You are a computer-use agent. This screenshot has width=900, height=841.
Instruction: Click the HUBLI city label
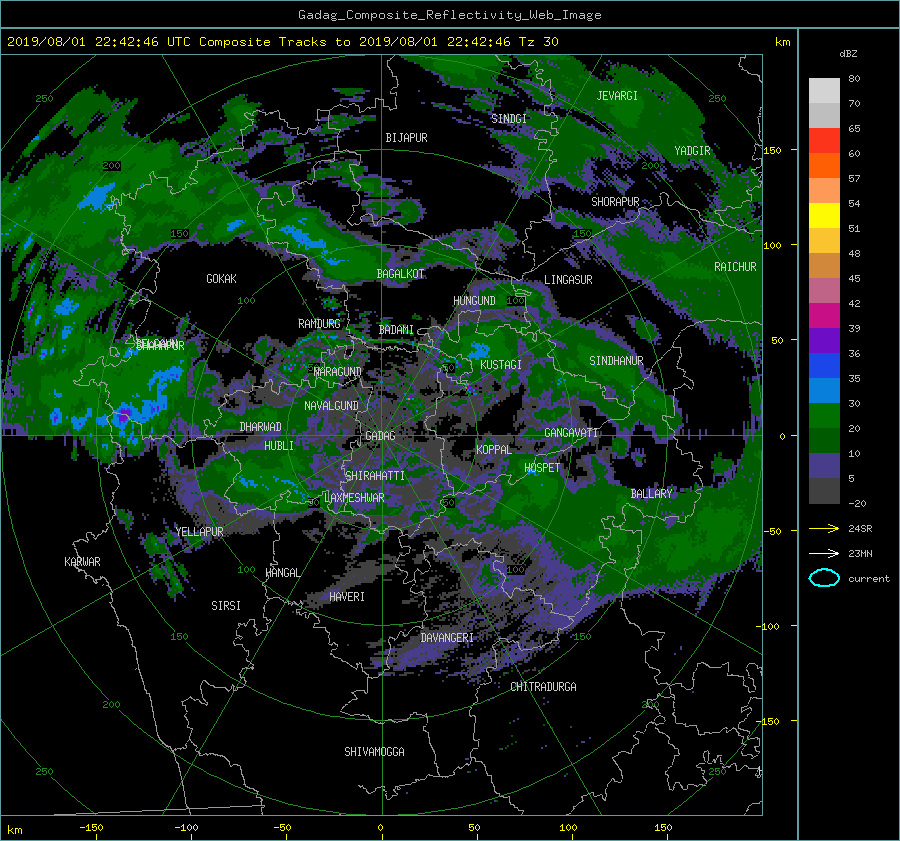click(x=279, y=446)
